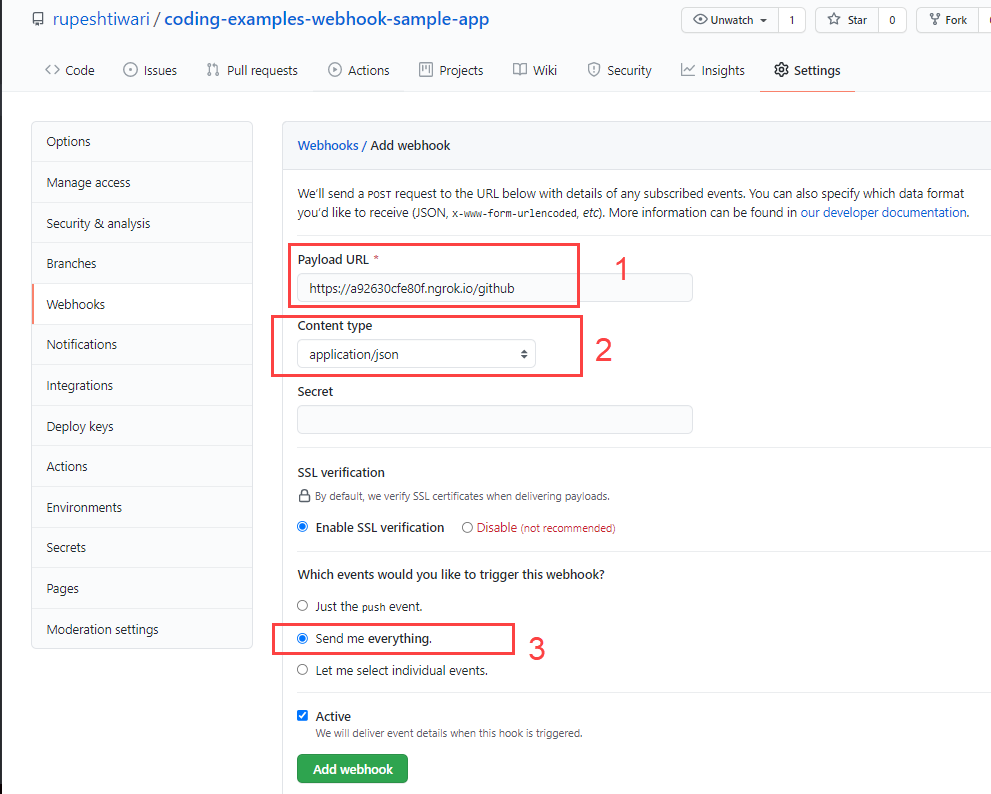The height and width of the screenshot is (794, 991).
Task: Click the fork icon on Fork button
Action: point(935,20)
